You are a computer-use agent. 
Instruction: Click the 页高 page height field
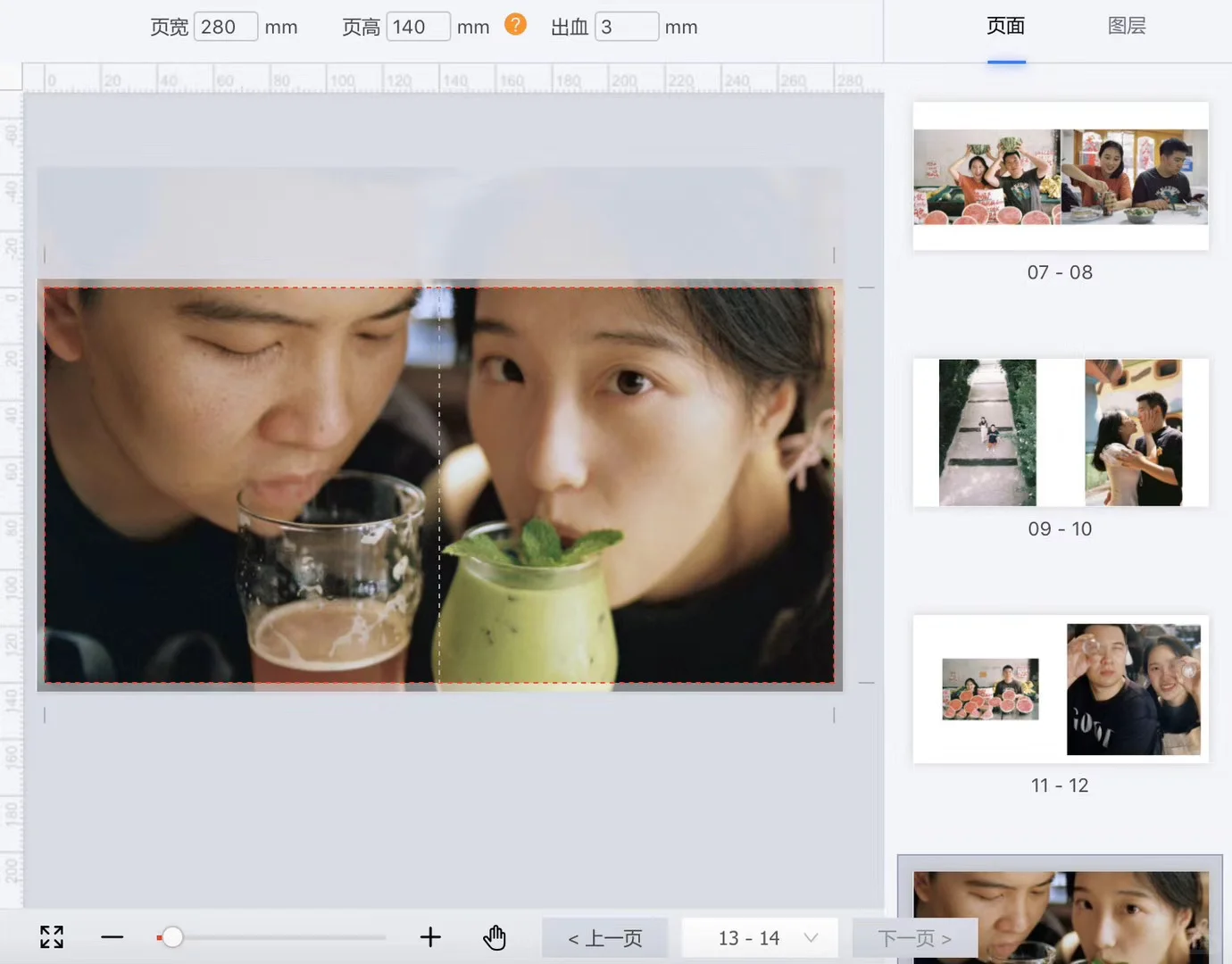(x=417, y=27)
